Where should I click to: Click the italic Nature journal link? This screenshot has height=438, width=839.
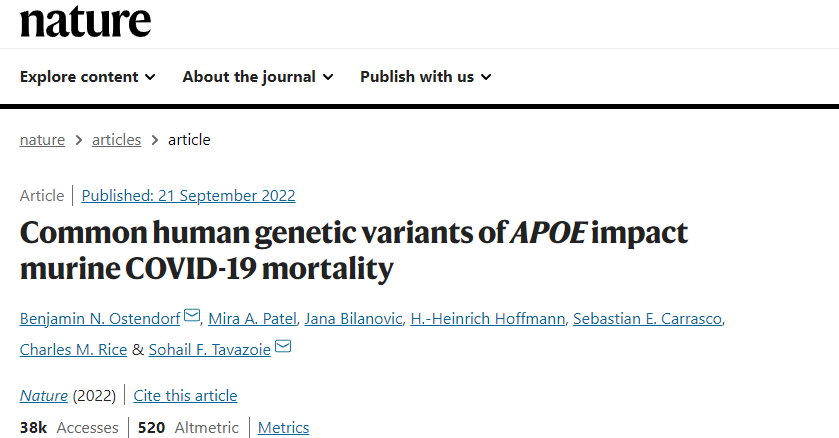[x=44, y=396]
